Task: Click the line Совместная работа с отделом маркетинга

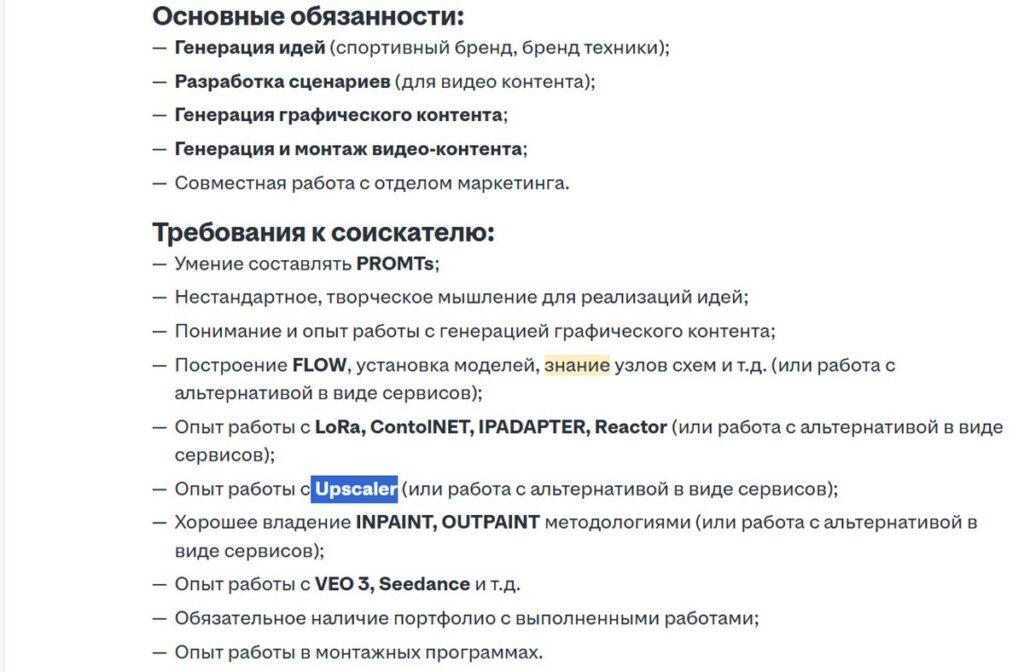Action: click(372, 183)
